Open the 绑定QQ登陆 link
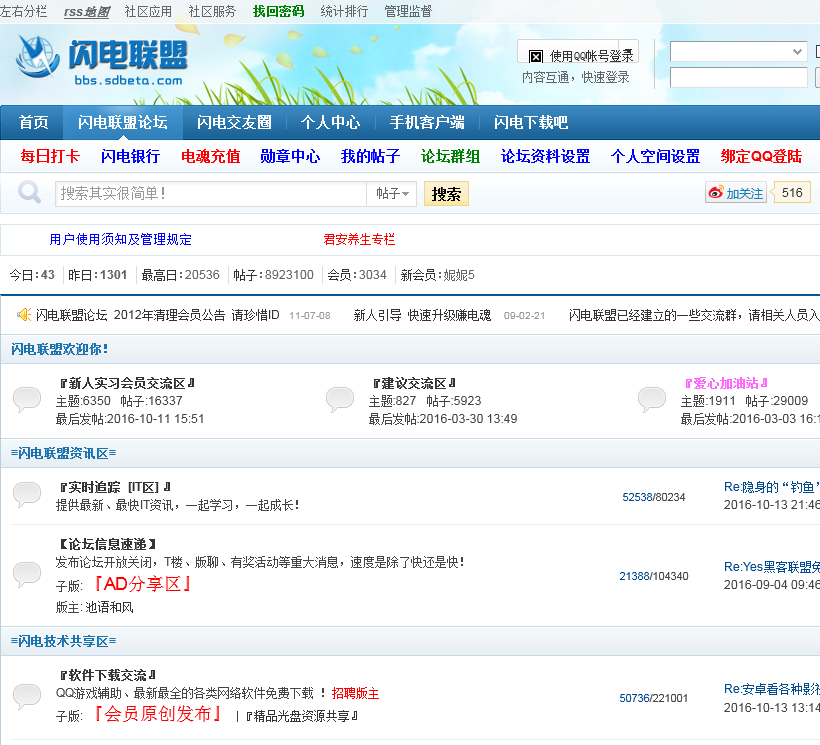 (761, 156)
